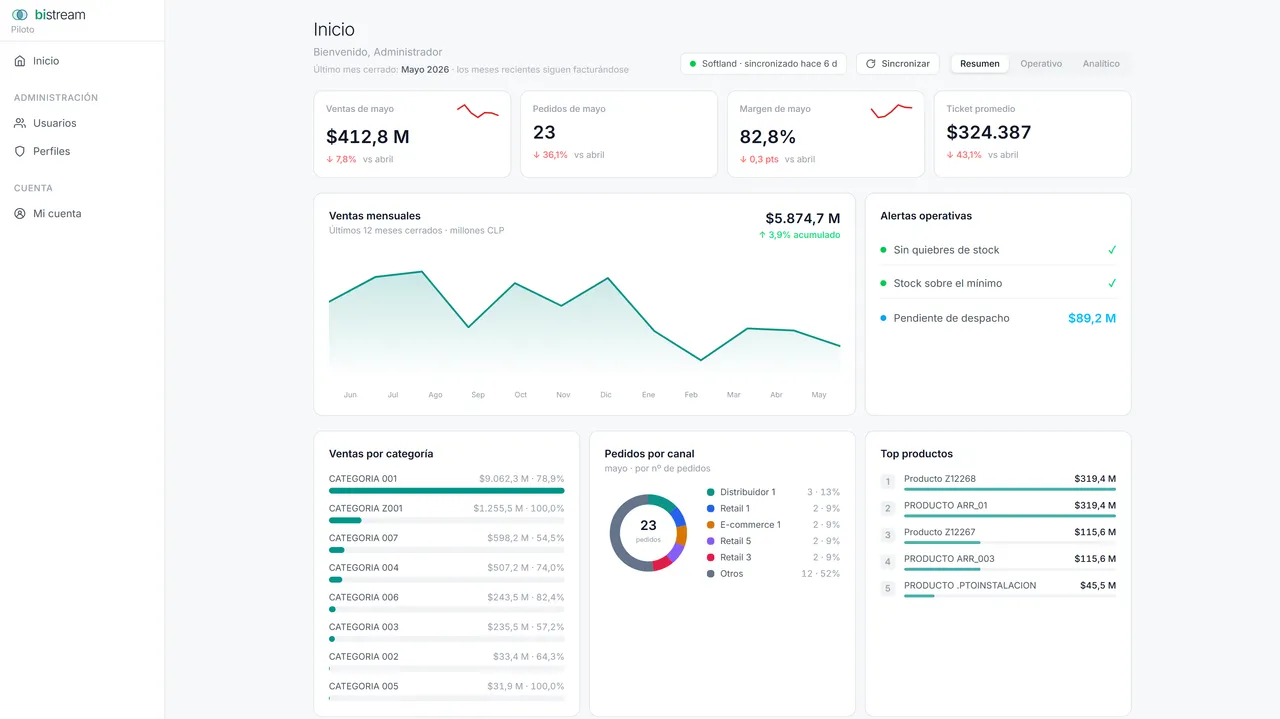1280x719 pixels.
Task: Switch to the Analítico tab
Action: click(1101, 64)
